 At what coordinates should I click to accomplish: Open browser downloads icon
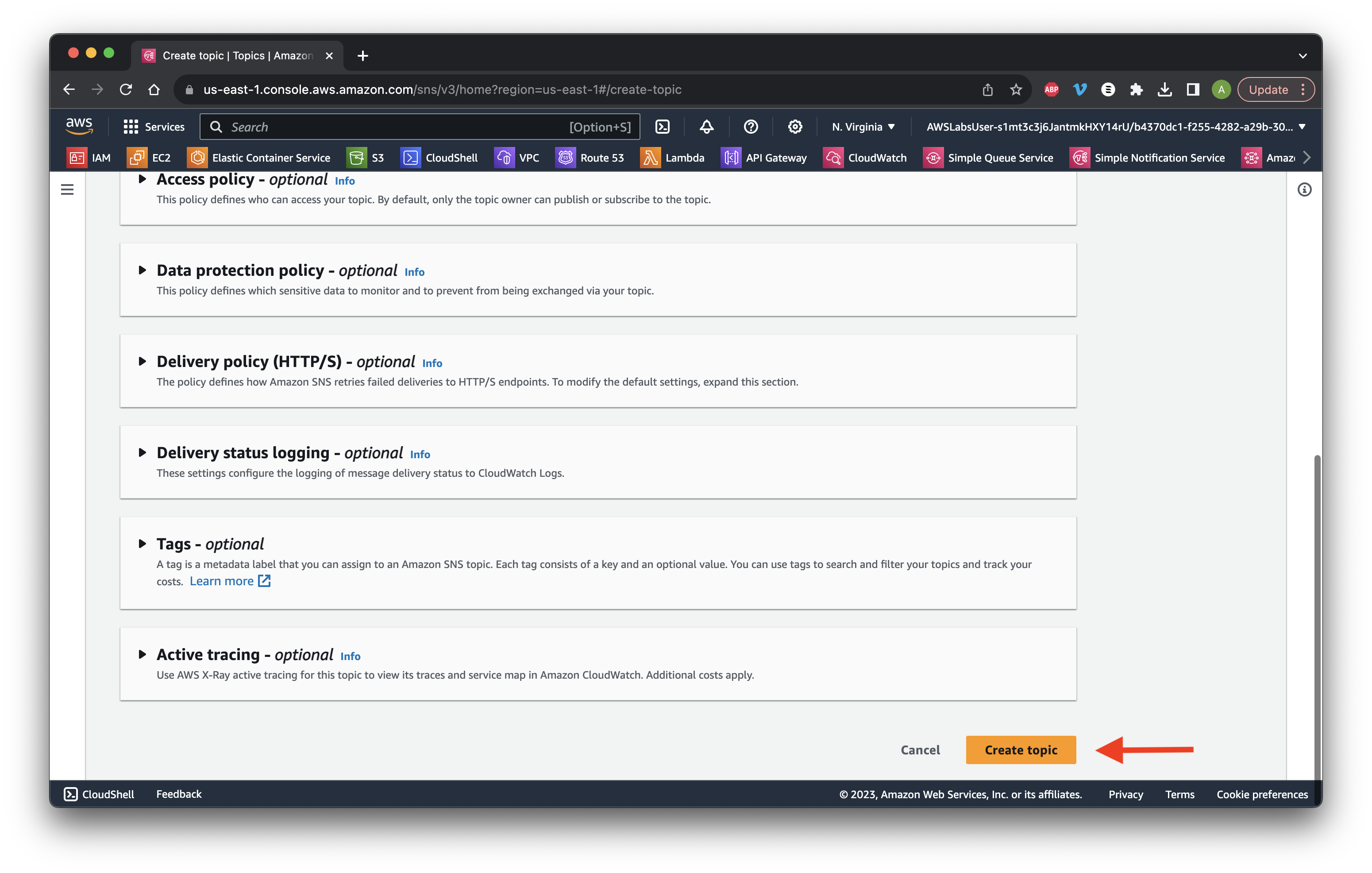tap(1164, 89)
